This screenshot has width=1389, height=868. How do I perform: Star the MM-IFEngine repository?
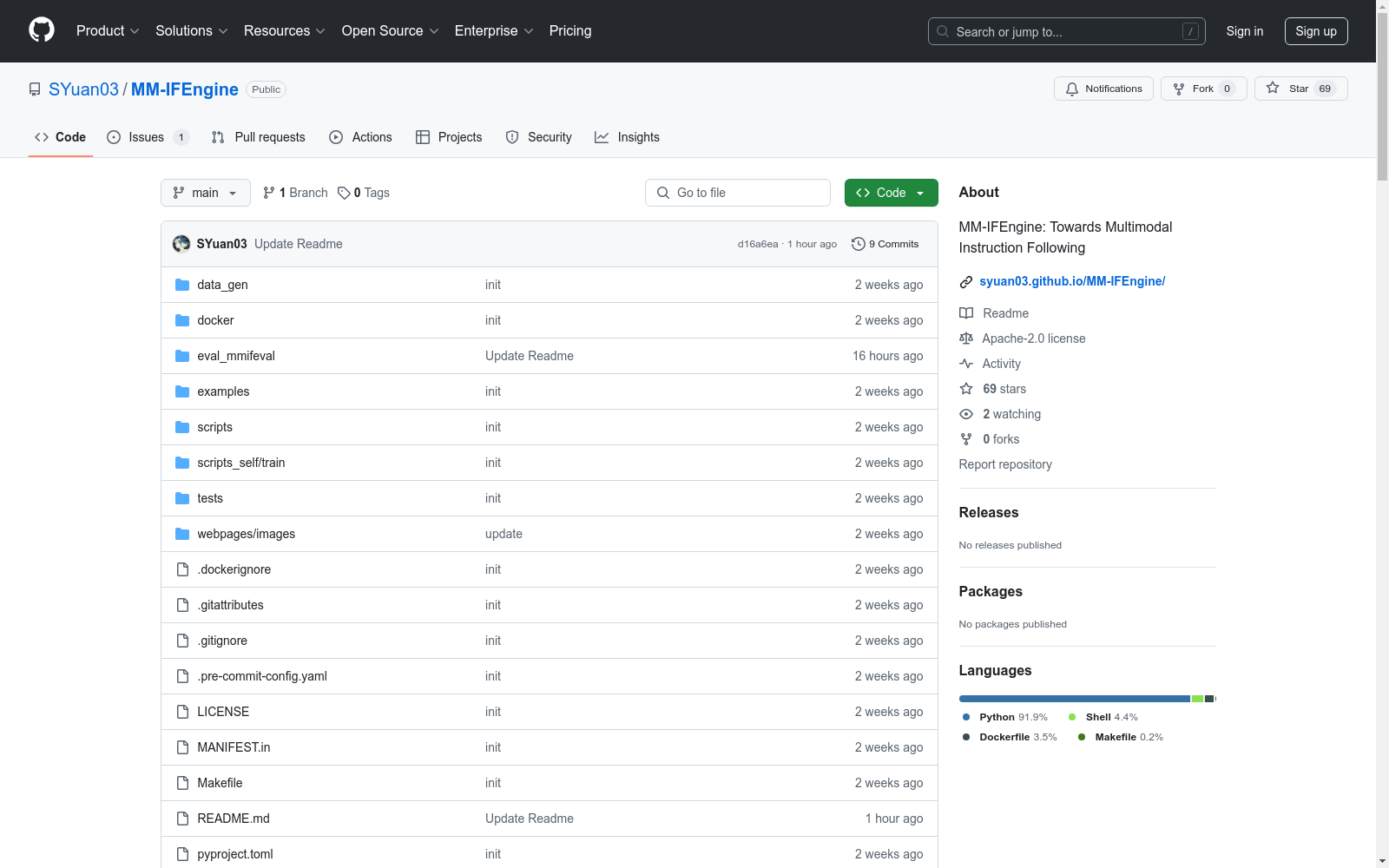click(x=1300, y=89)
